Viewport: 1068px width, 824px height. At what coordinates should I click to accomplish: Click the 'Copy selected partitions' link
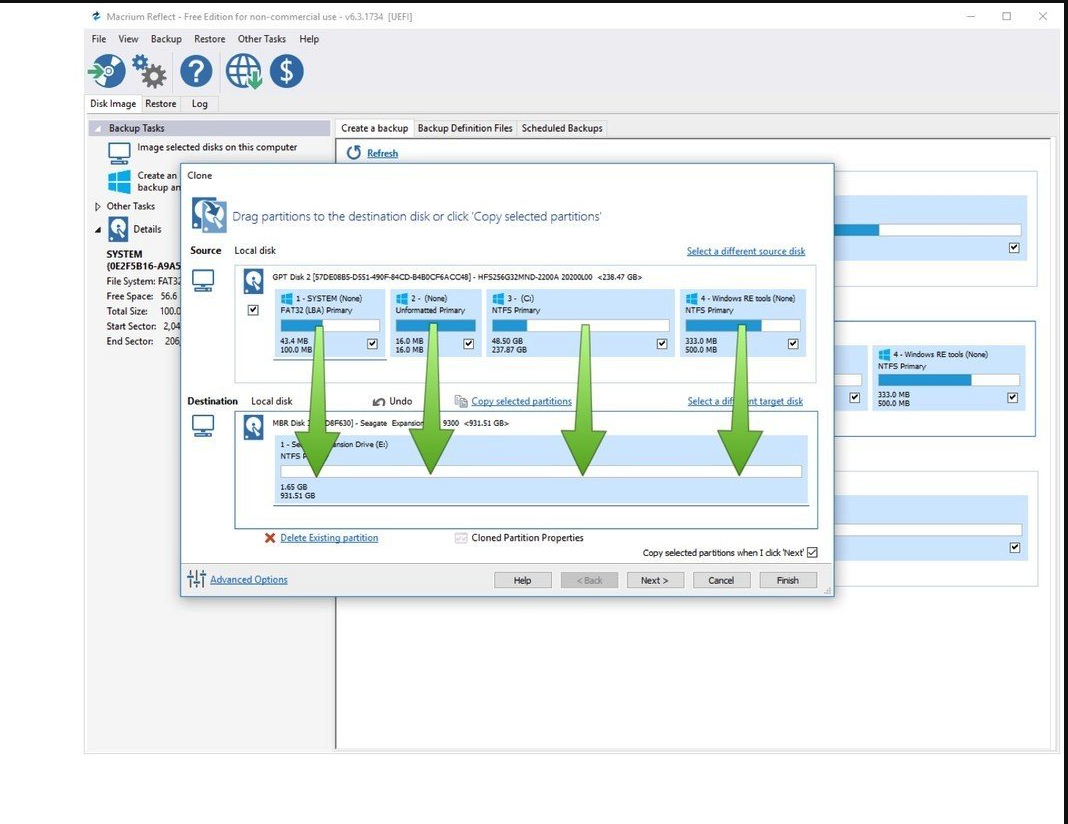tap(522, 401)
